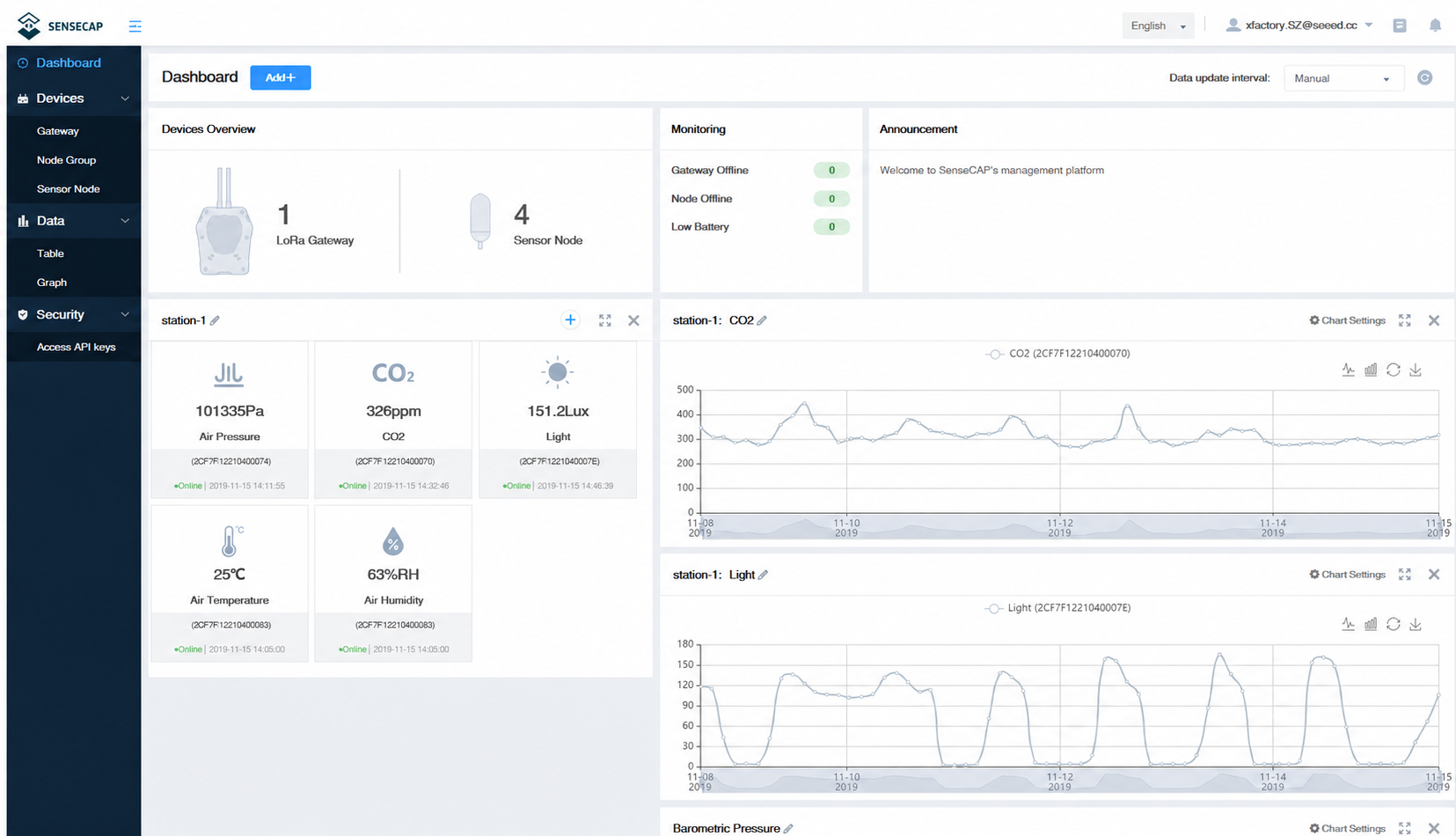Open the Data update interval dropdown
This screenshot has height=836, width=1456.
[x=1343, y=78]
